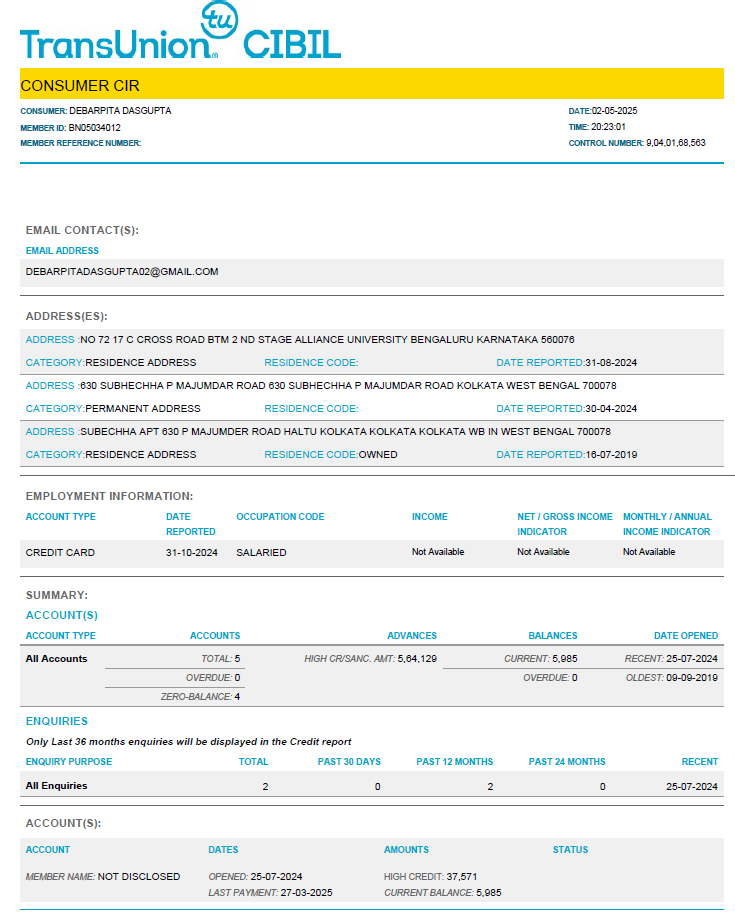Click the MEMBER REFERENCE NUMBER label
Viewport: 735px width, 912px height.
click(81, 143)
